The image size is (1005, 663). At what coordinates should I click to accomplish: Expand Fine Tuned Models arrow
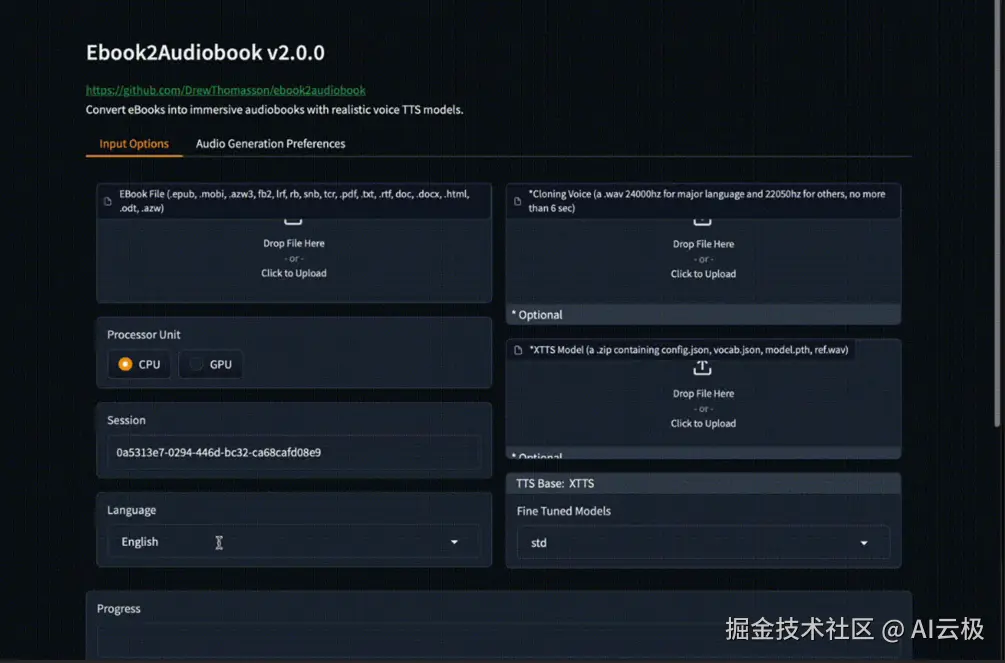pyautogui.click(x=864, y=543)
